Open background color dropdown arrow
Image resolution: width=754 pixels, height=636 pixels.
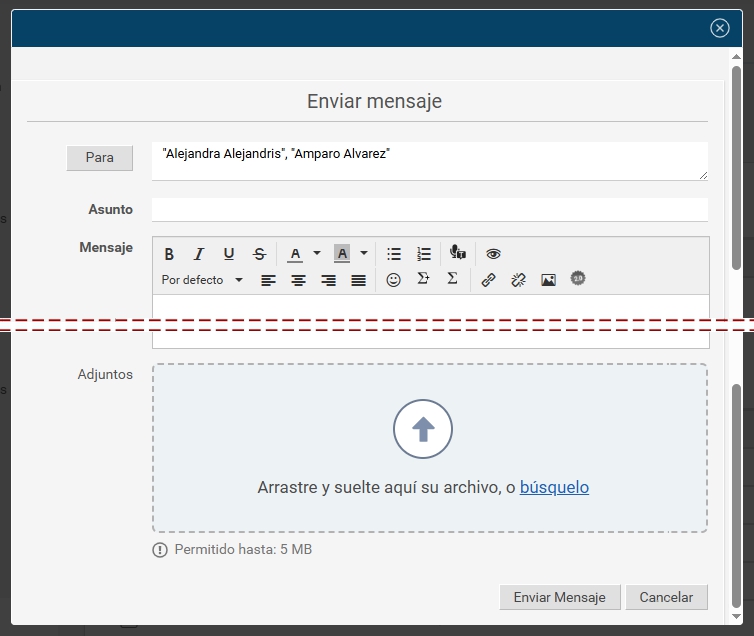[x=364, y=254]
